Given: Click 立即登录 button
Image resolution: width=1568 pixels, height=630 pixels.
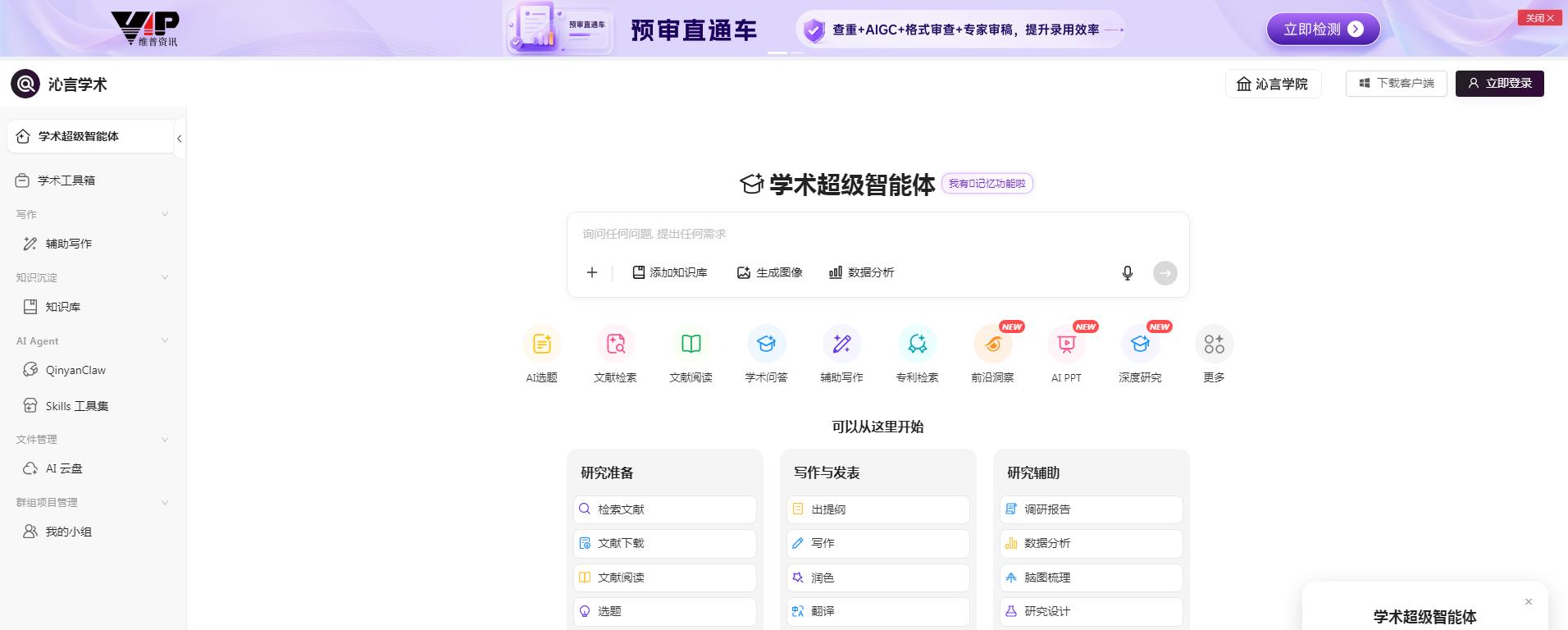Looking at the screenshot, I should 1499,84.
